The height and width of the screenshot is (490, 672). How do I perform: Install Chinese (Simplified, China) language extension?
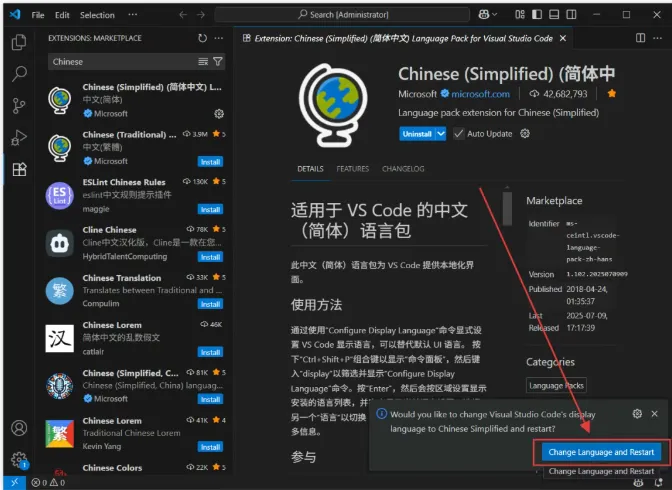coord(210,400)
